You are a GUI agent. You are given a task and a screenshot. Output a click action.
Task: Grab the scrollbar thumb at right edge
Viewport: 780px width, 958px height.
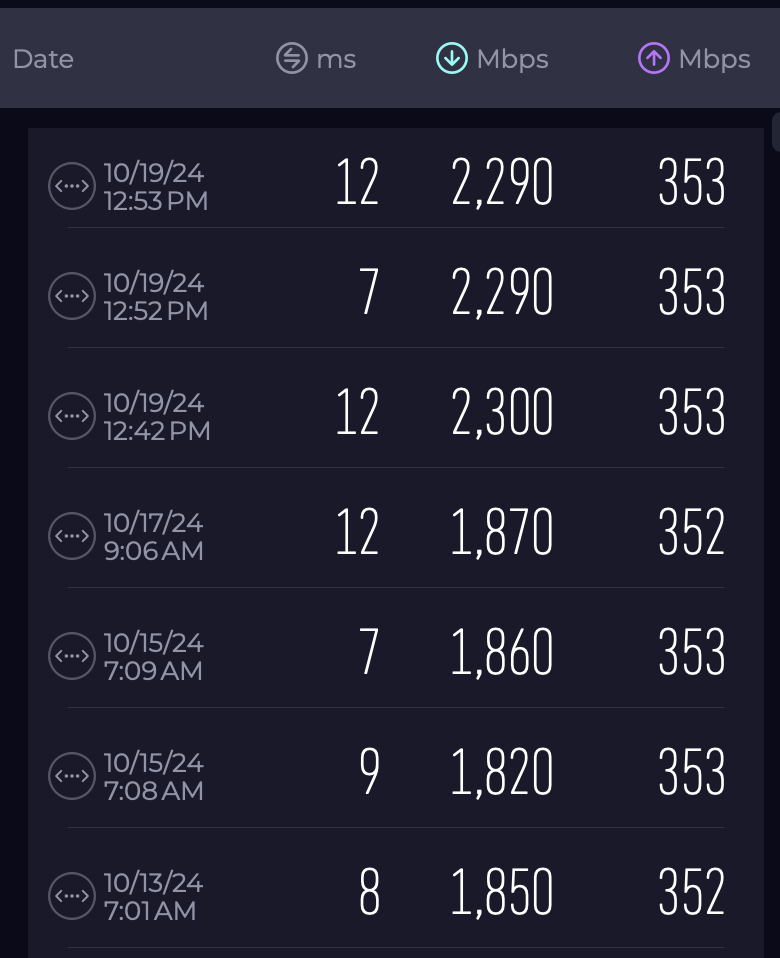tap(776, 131)
